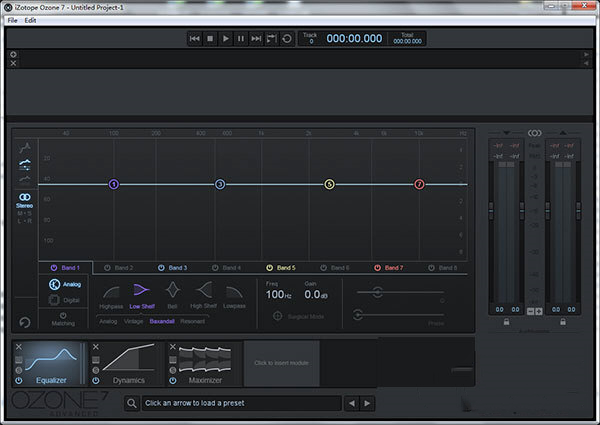Image resolution: width=600 pixels, height=425 pixels.
Task: Choose High Shelf filter shape
Action: coord(204,295)
